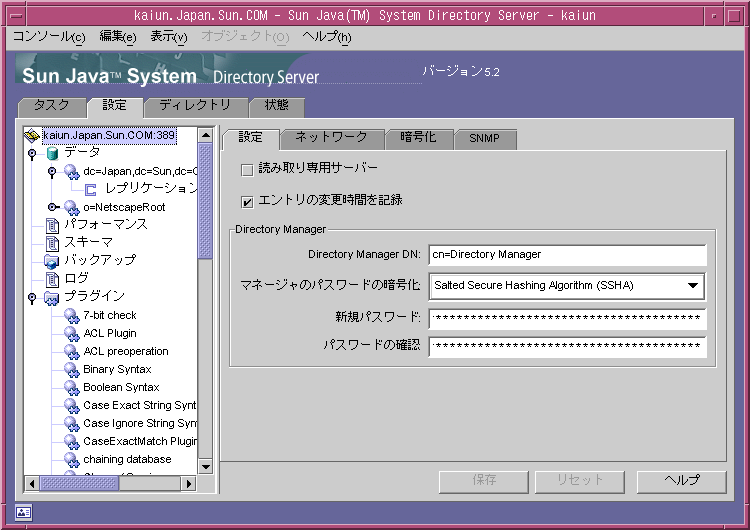Click the 新規パスワード field
Viewport: 750px width, 530px height.
tap(568, 319)
